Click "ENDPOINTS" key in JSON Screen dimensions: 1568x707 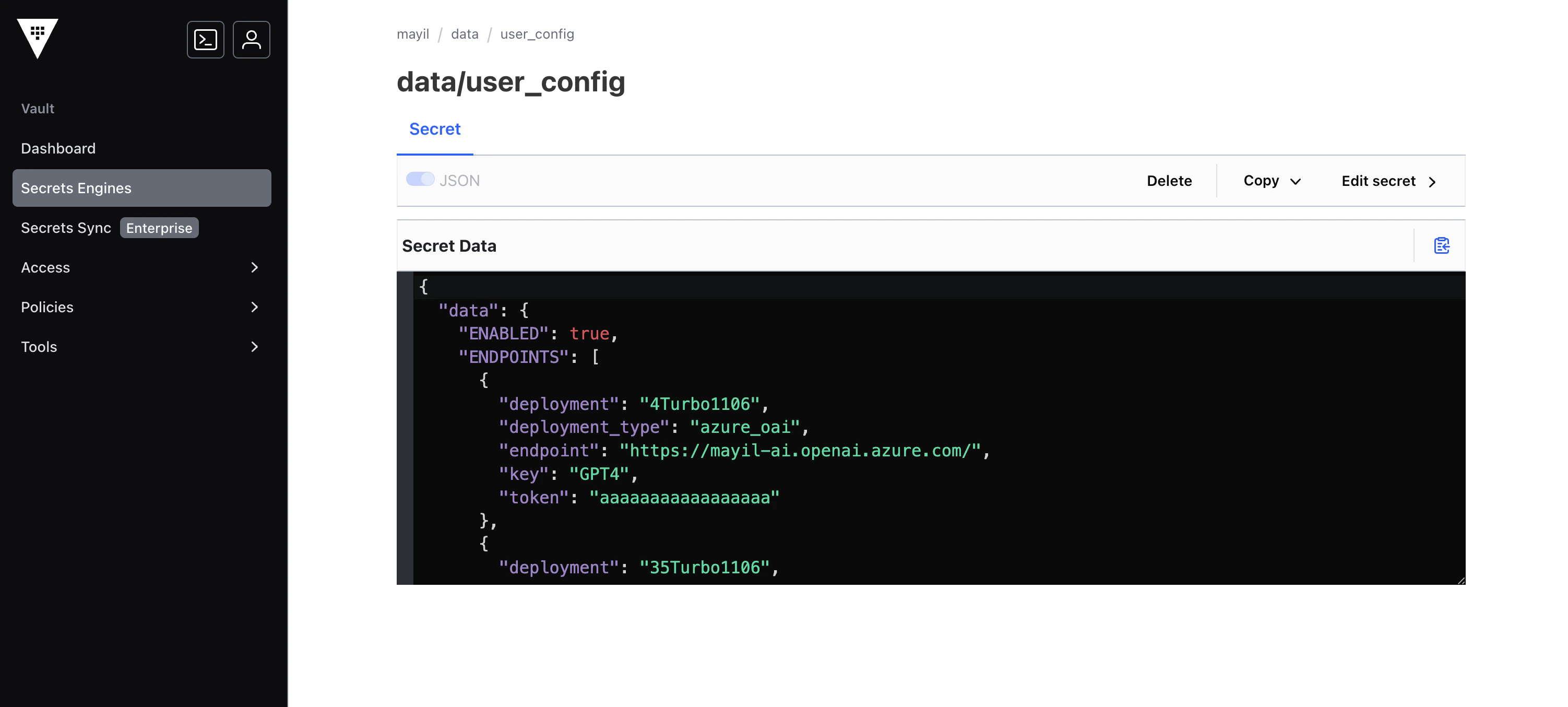(x=513, y=357)
